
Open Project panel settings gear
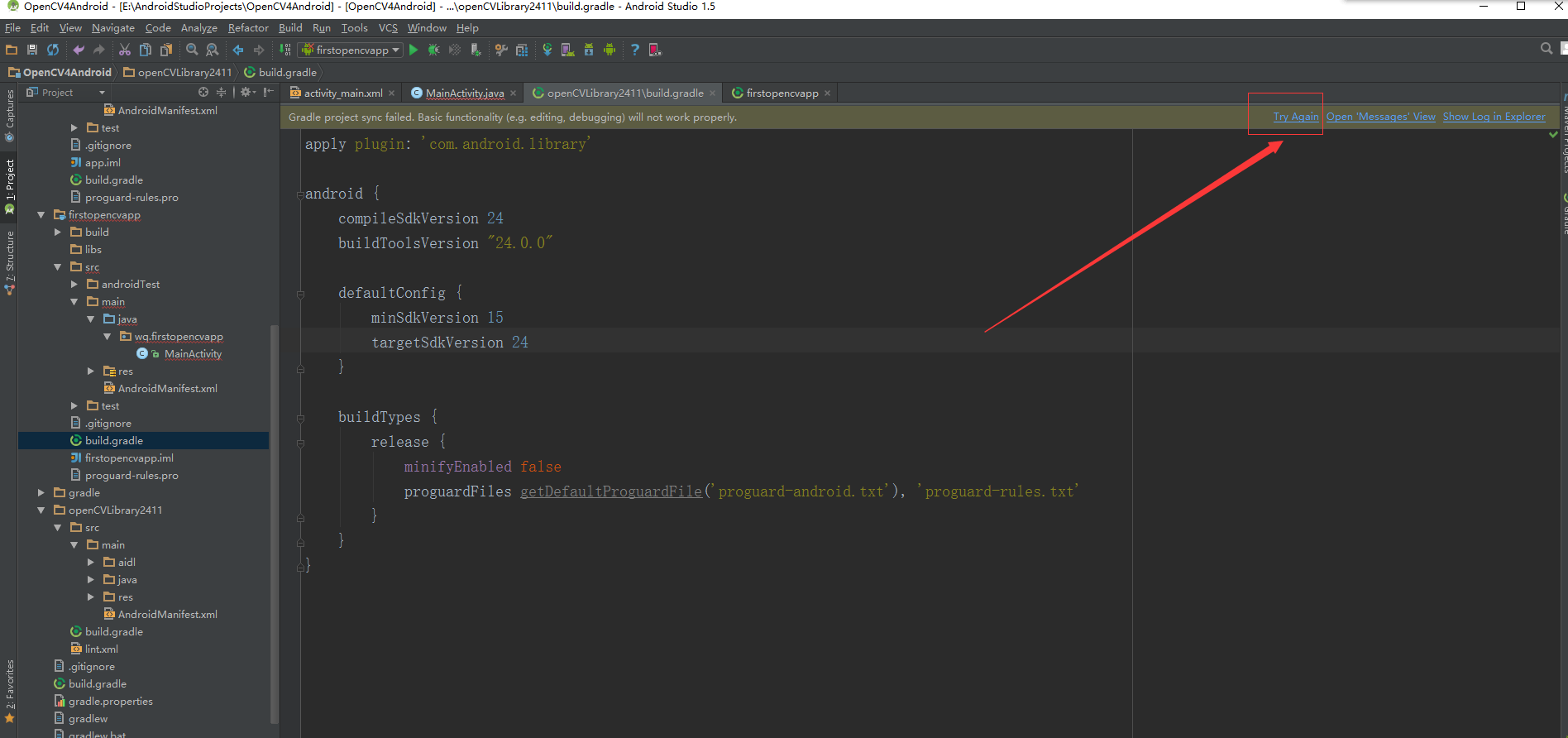[246, 92]
